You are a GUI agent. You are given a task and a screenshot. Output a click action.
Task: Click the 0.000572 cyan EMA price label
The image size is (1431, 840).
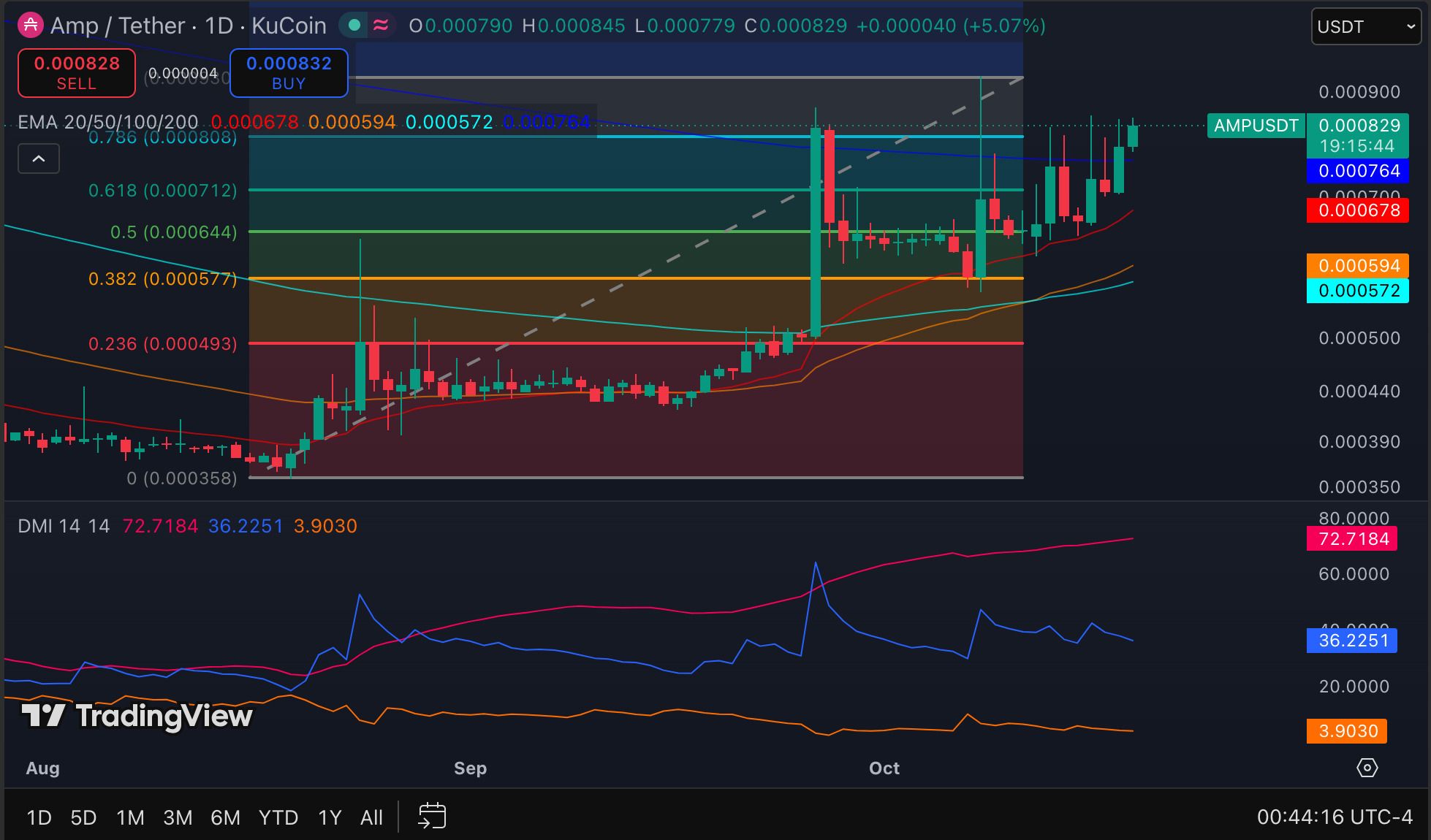(1359, 291)
